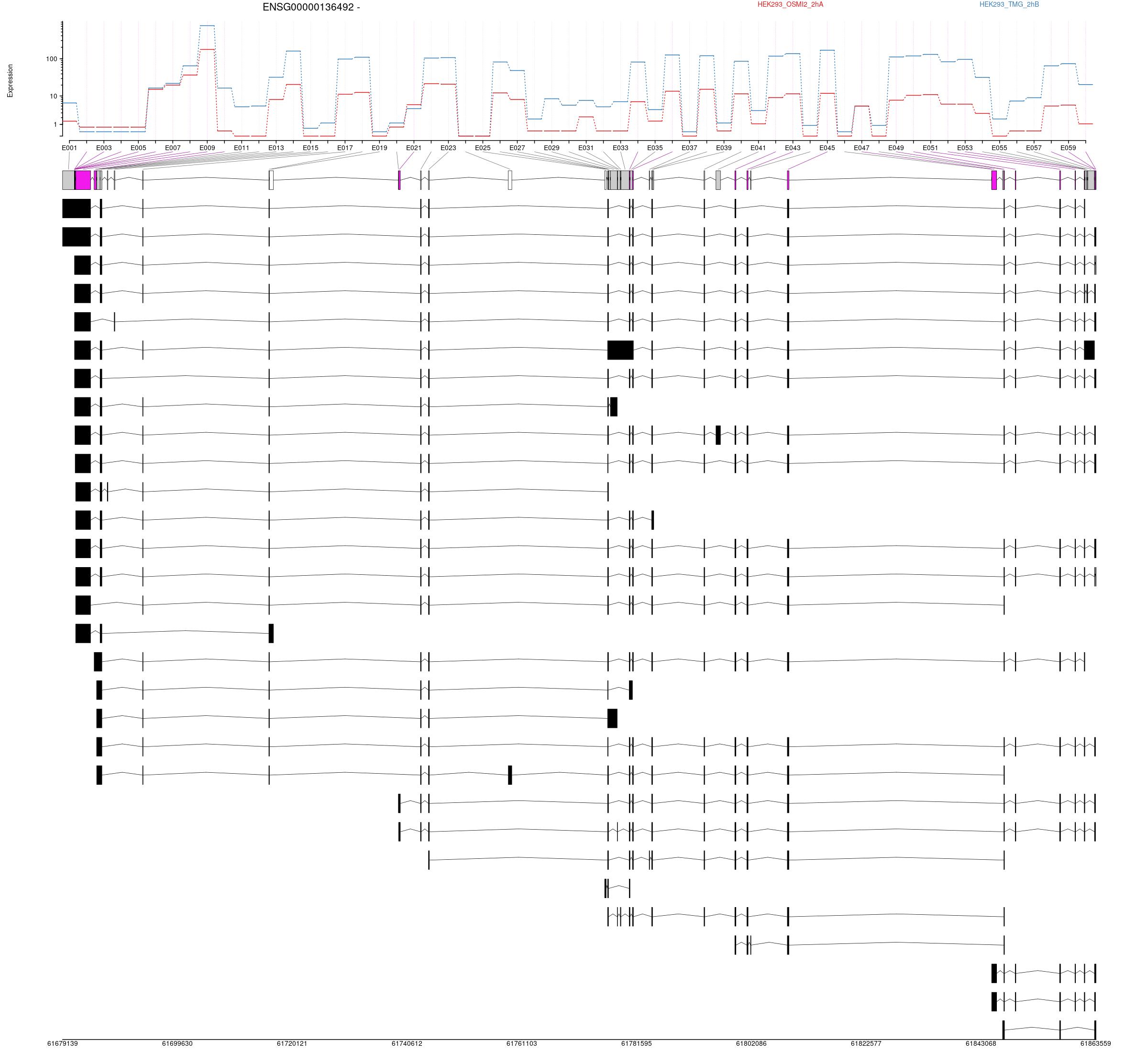Click genomic coordinate 61740612
The height and width of the screenshot is (1052, 1148).
coord(407,1043)
